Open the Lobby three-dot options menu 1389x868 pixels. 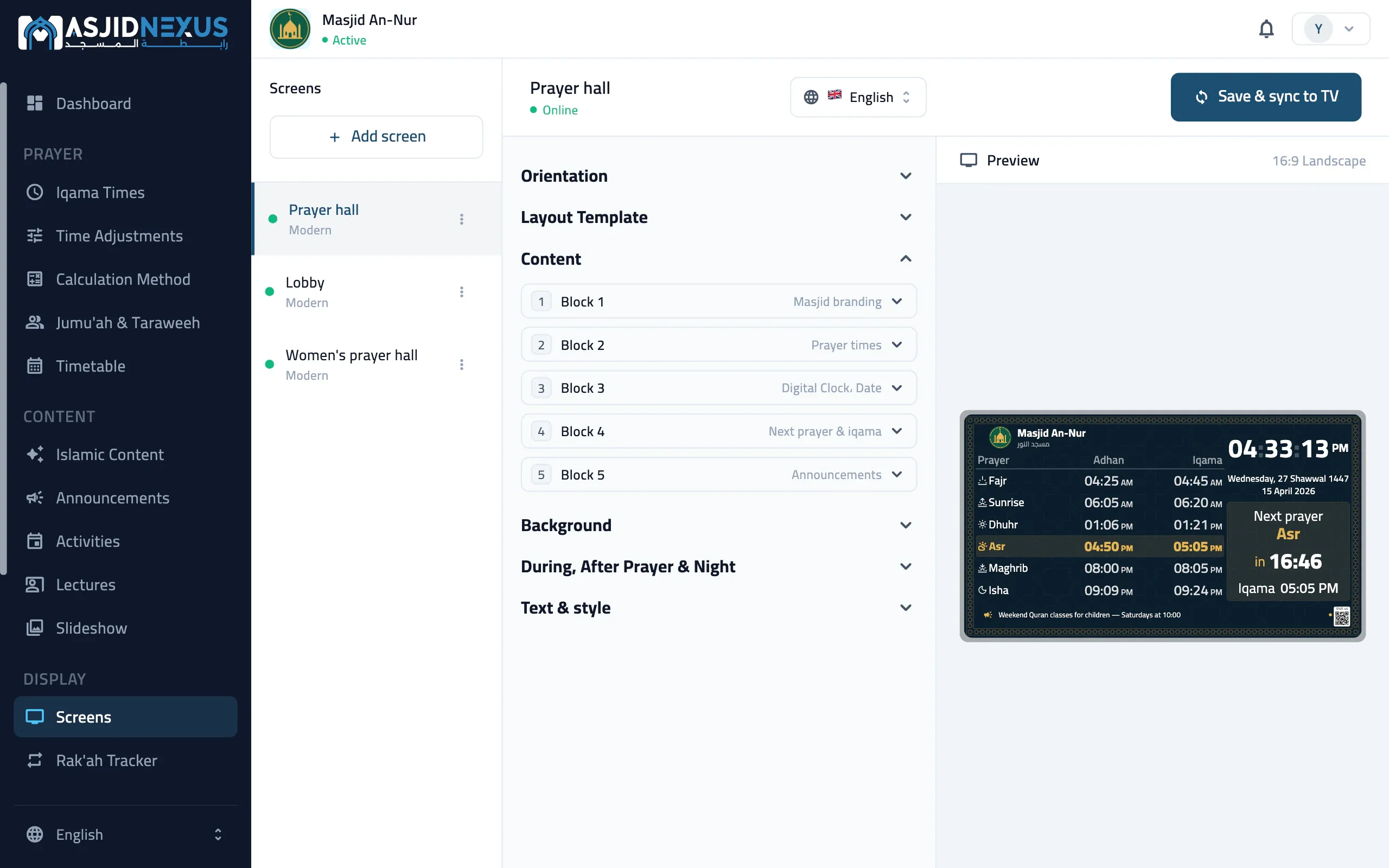[x=462, y=292]
